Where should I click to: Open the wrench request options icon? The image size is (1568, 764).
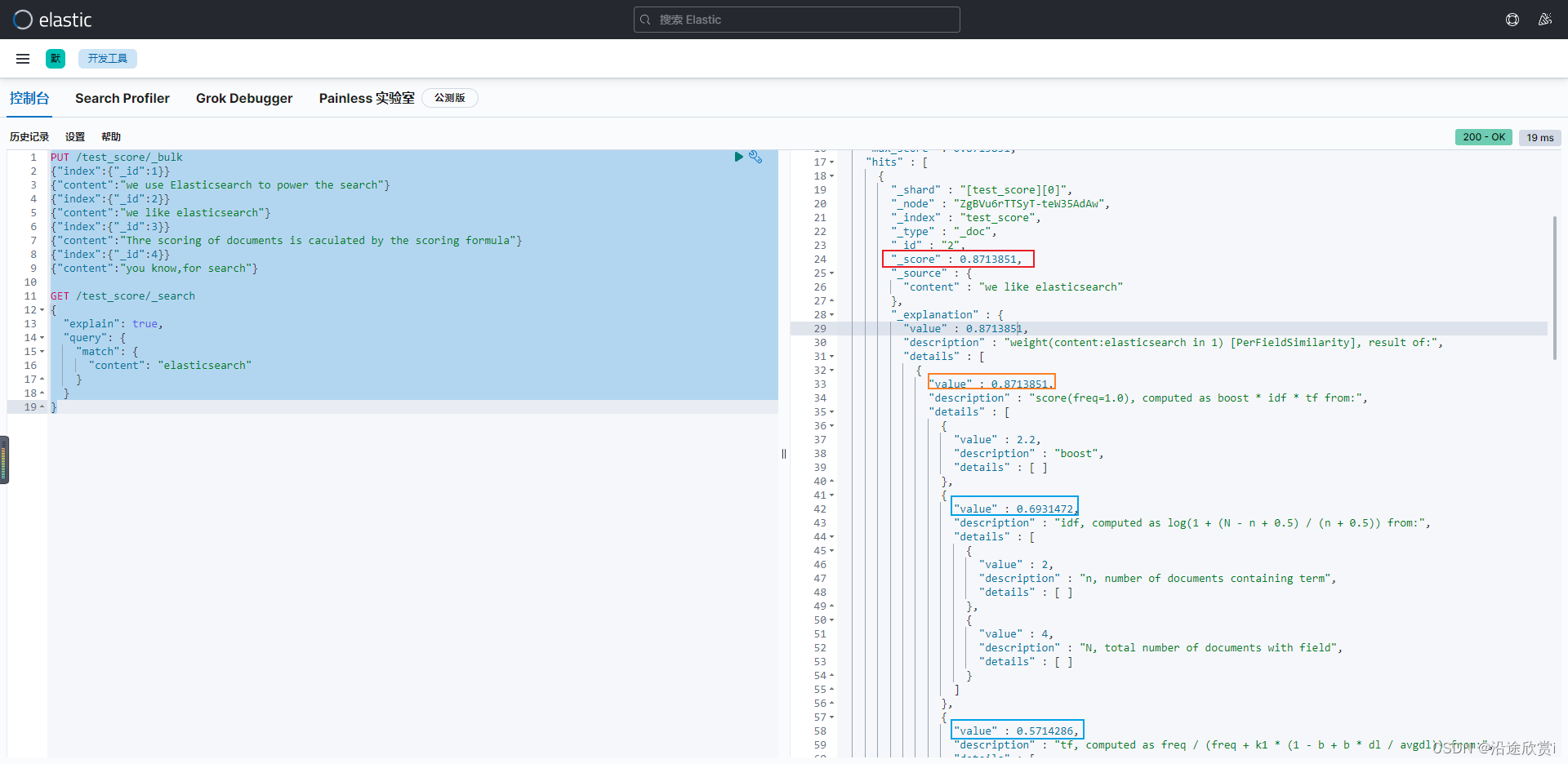[755, 157]
